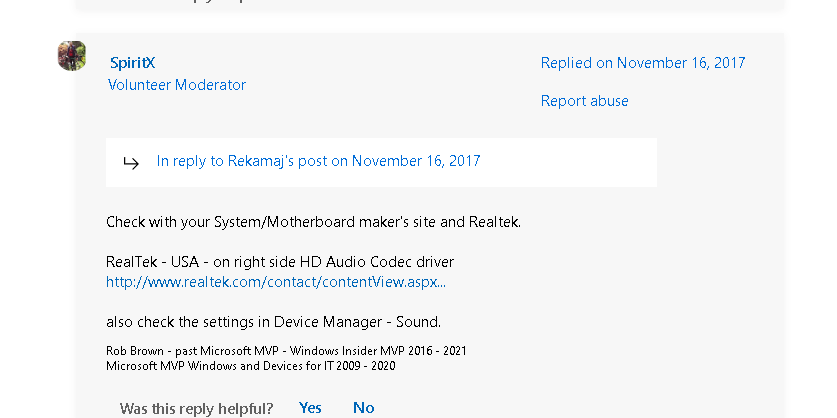Open the realtek.com contentView.aspx link
This screenshot has height=418, width=837.
(x=276, y=282)
